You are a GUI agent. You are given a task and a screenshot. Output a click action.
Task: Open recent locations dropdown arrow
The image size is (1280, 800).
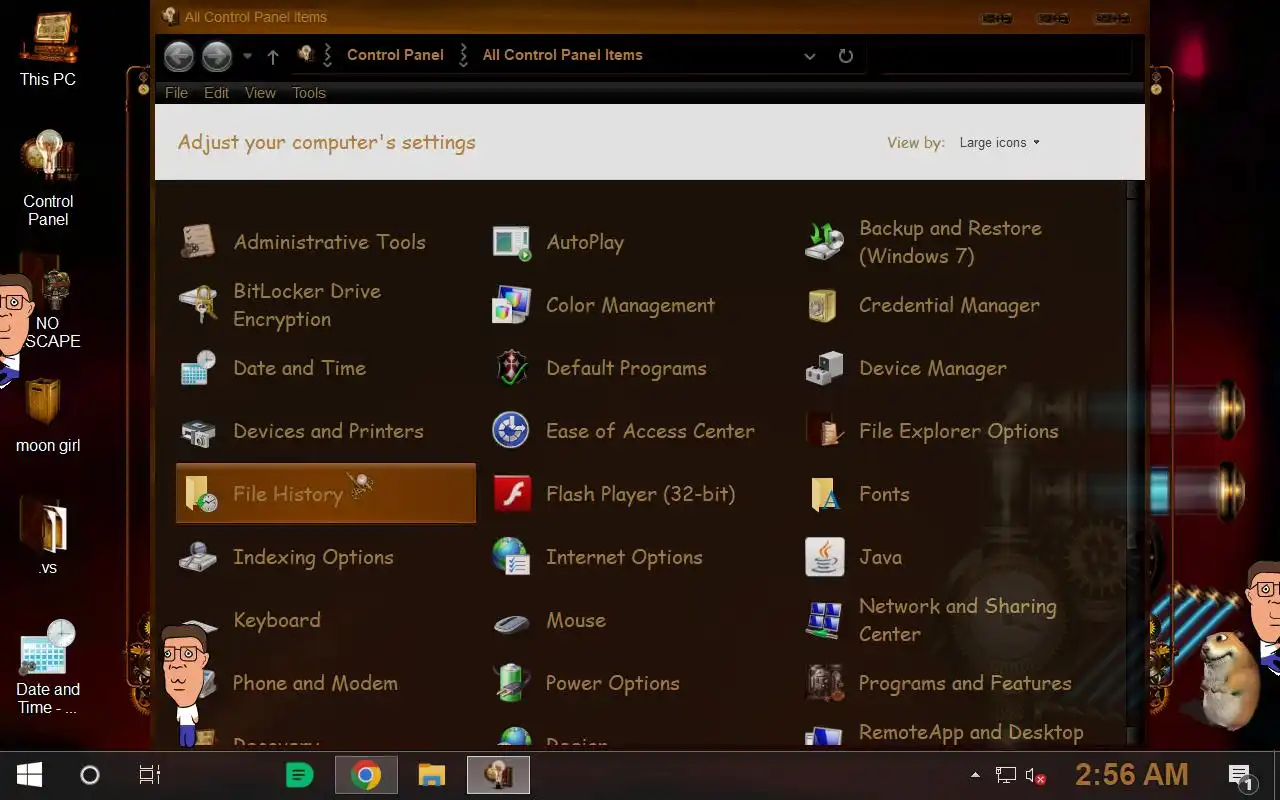tap(247, 56)
